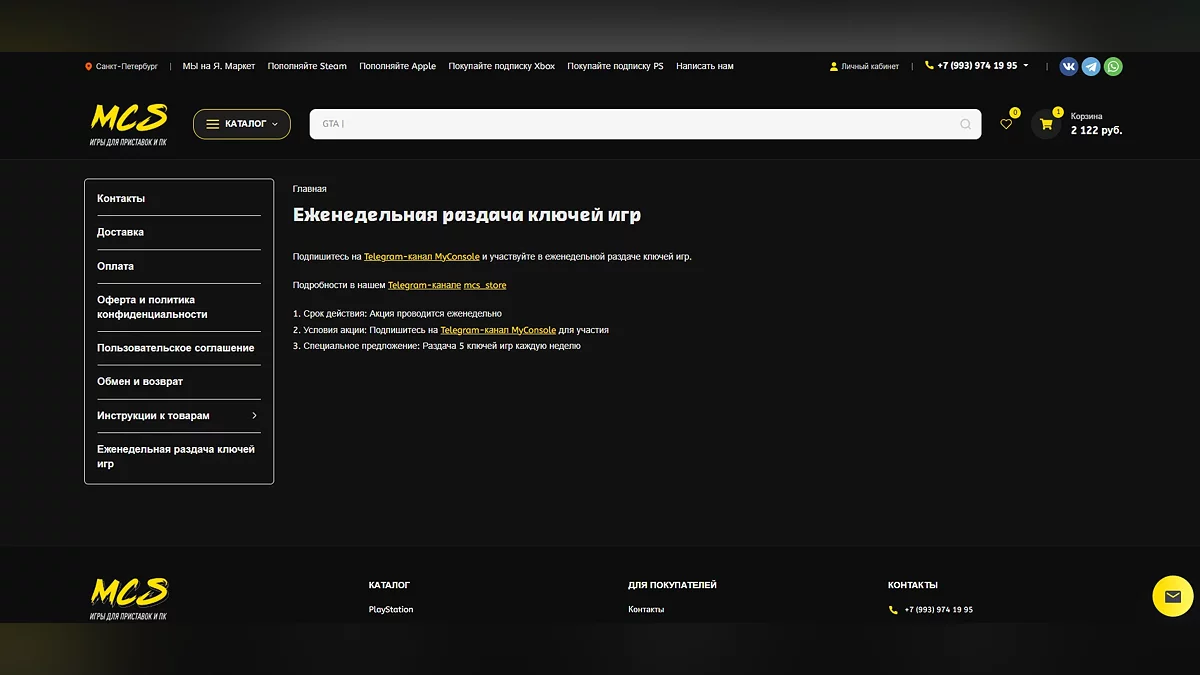Viewport: 1200px width, 675px height.
Task: Open the VK social network icon
Action: pos(1069,66)
